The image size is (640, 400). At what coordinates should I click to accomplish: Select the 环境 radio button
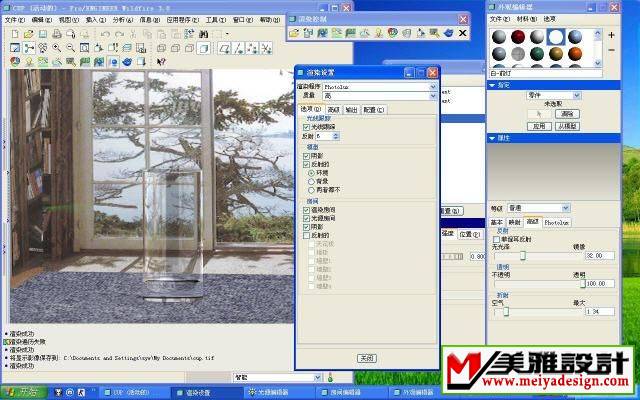(312, 173)
